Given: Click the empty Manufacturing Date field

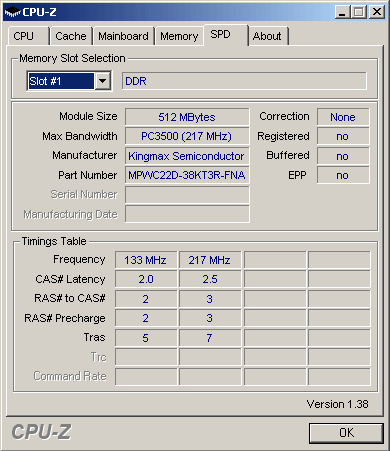Looking at the screenshot, I should [x=187, y=214].
